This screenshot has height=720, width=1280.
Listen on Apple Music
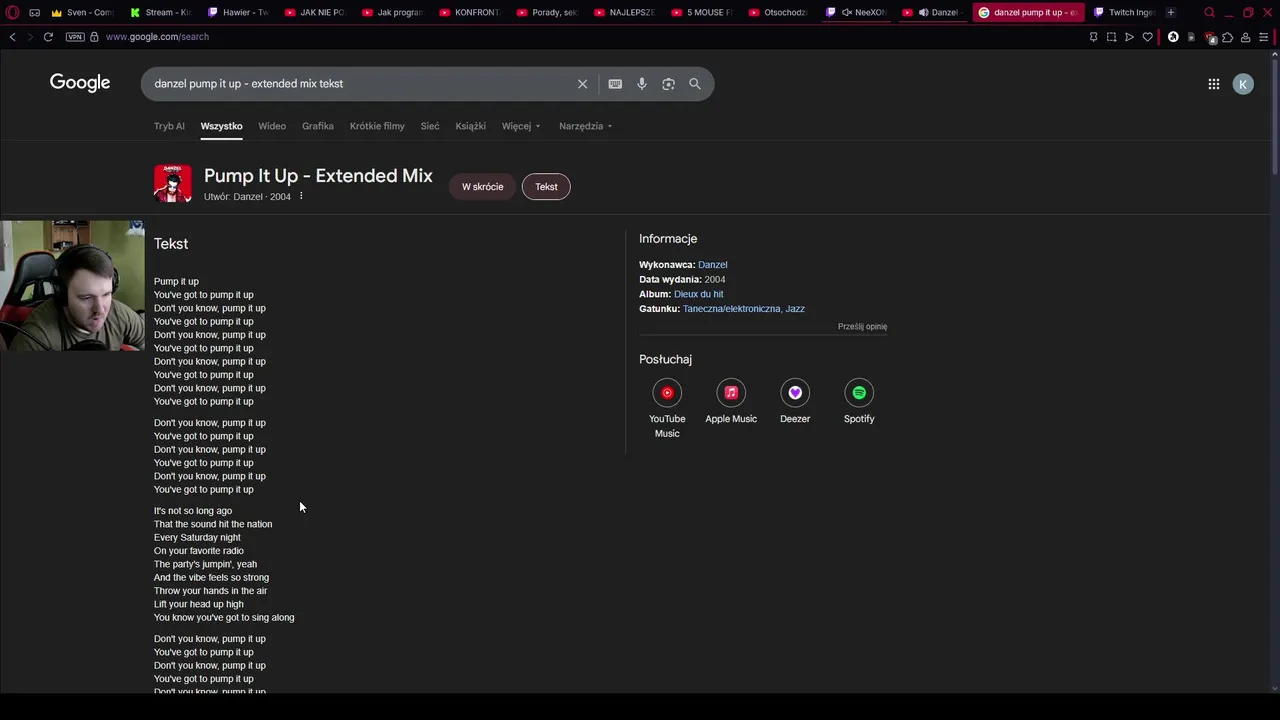tap(731, 402)
